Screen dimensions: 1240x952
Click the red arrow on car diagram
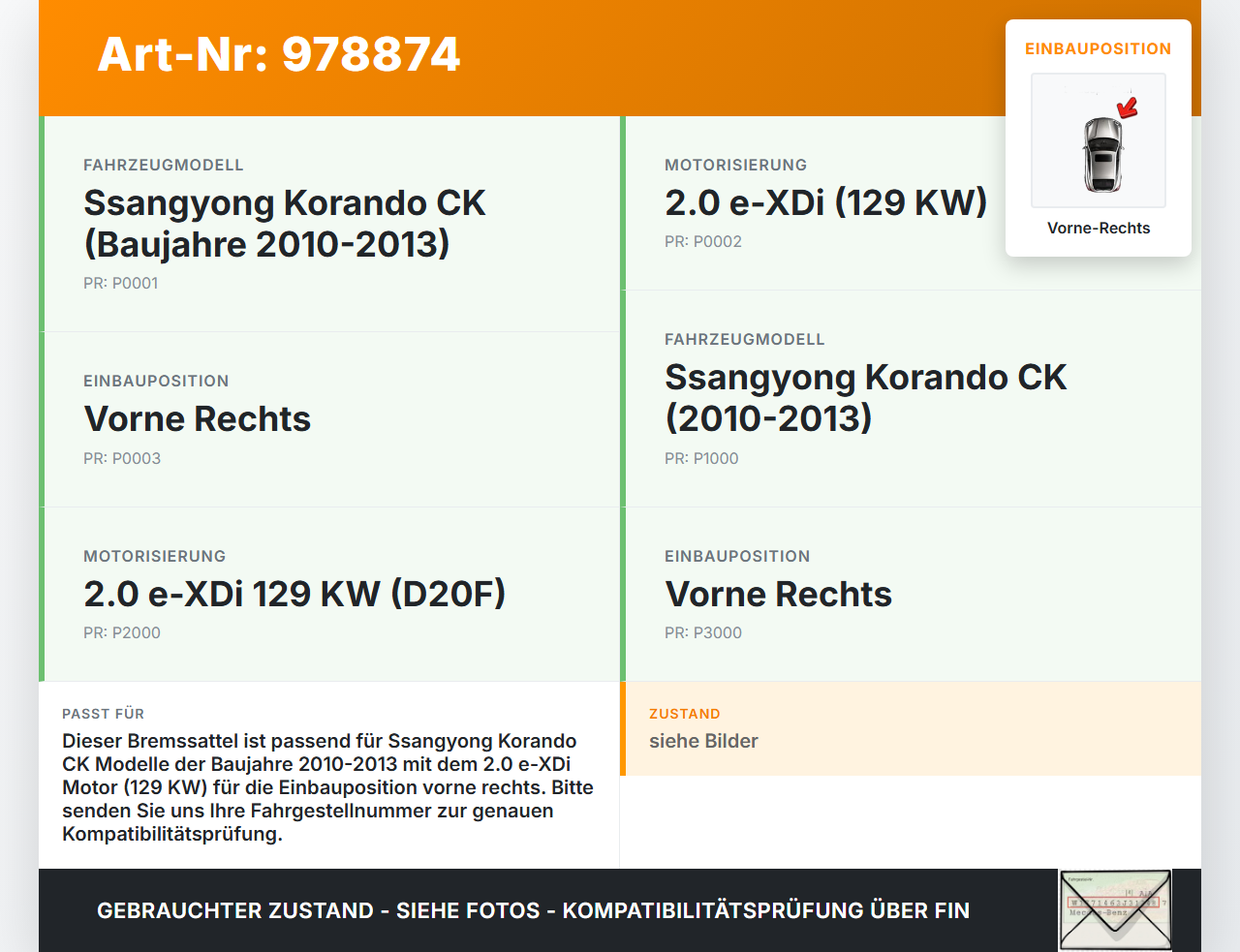(1127, 107)
